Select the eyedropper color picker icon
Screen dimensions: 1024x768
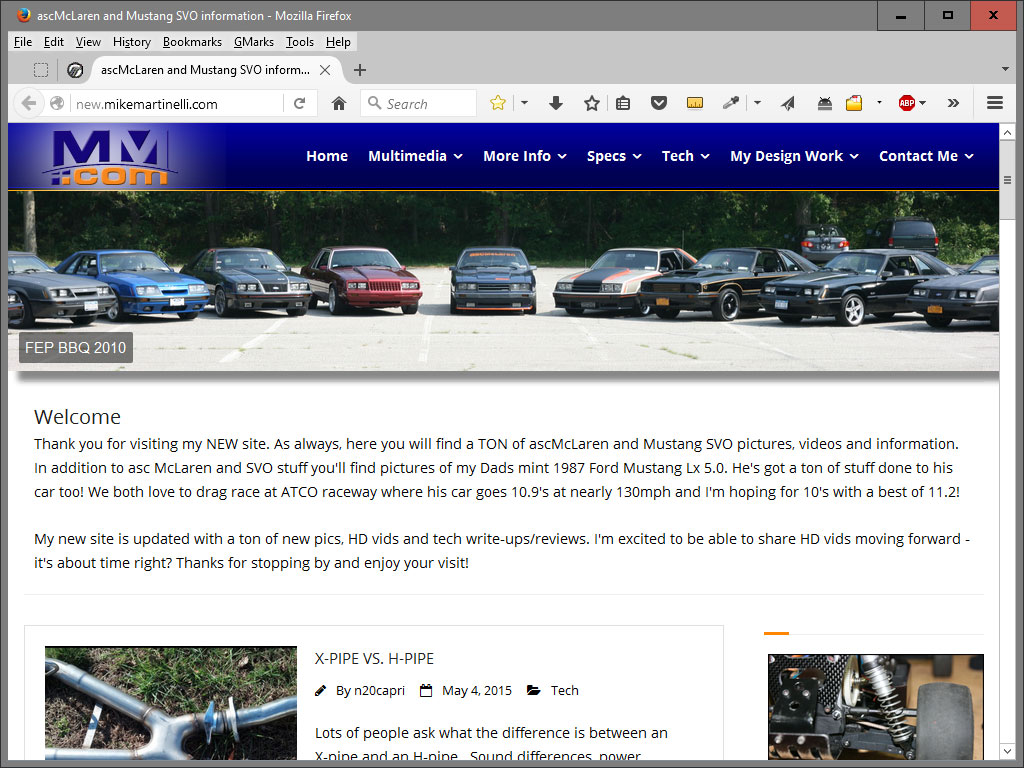tap(730, 103)
